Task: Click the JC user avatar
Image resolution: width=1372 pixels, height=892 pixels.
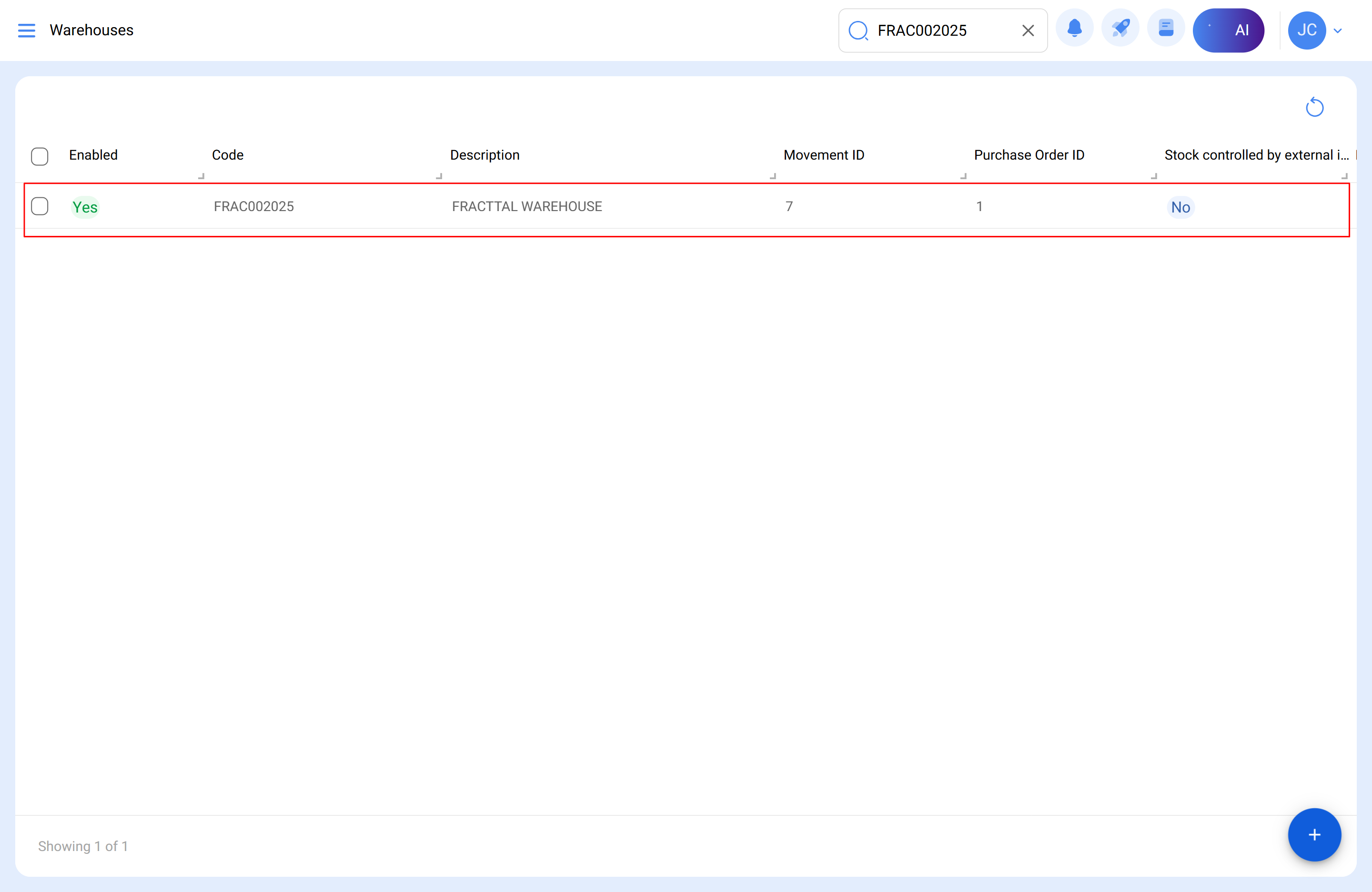Action: 1306,30
